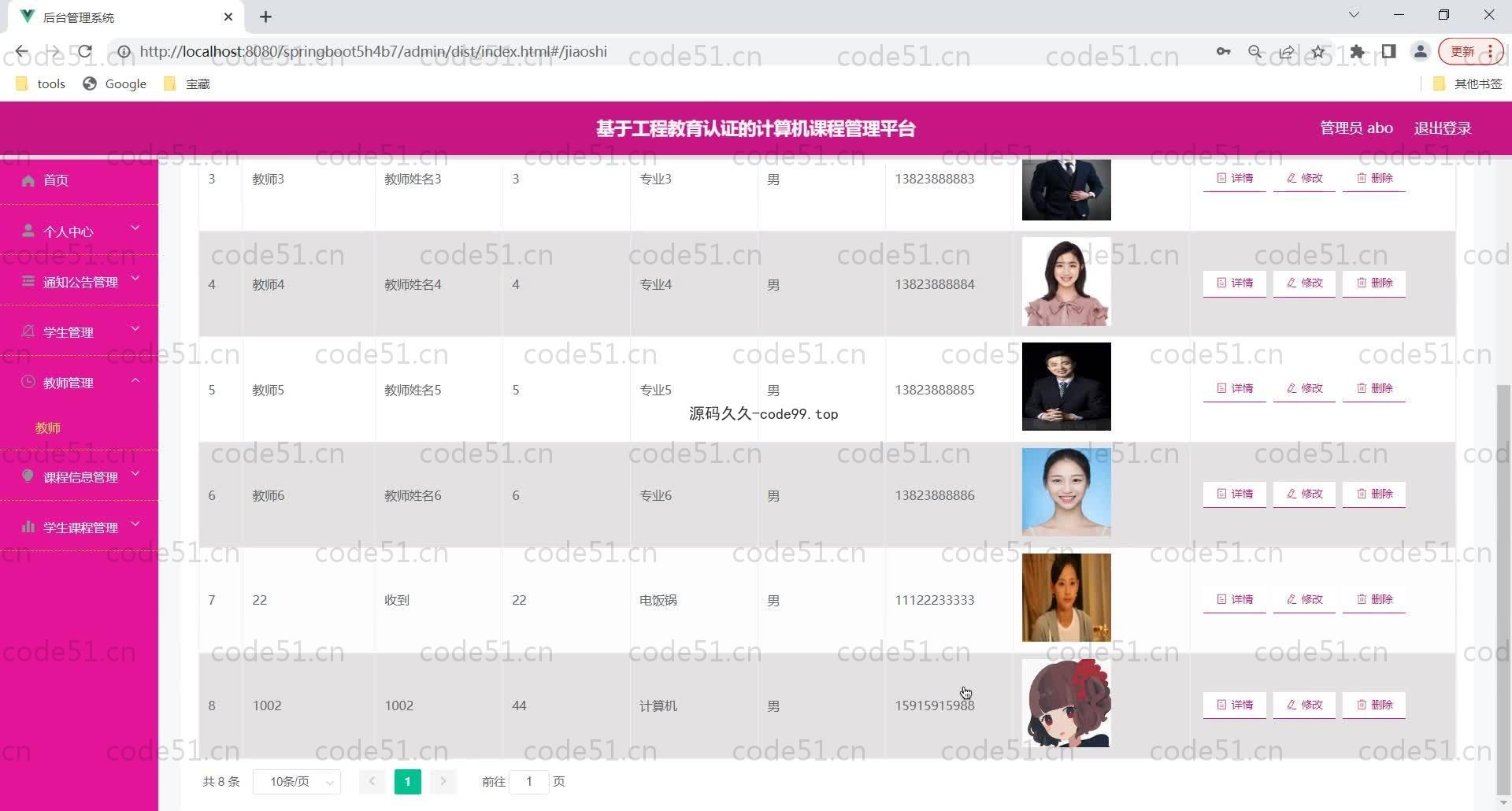Click 删除 for 教师5
Screen dimensions: 1512x811
(x=1374, y=388)
